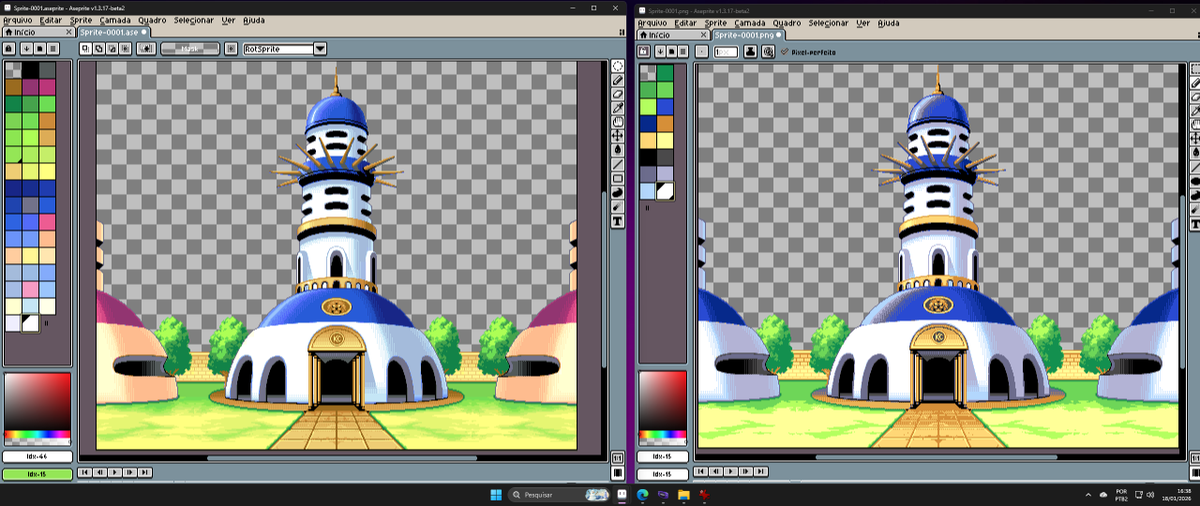Click the Mask color button
This screenshot has height=506, width=1200.
pyautogui.click(x=189, y=48)
